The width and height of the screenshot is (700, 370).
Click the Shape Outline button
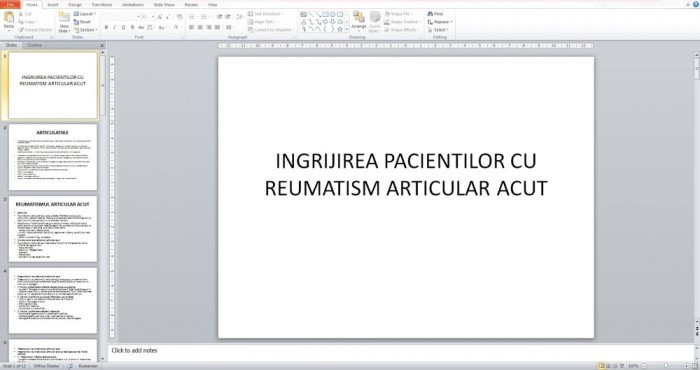[402, 22]
